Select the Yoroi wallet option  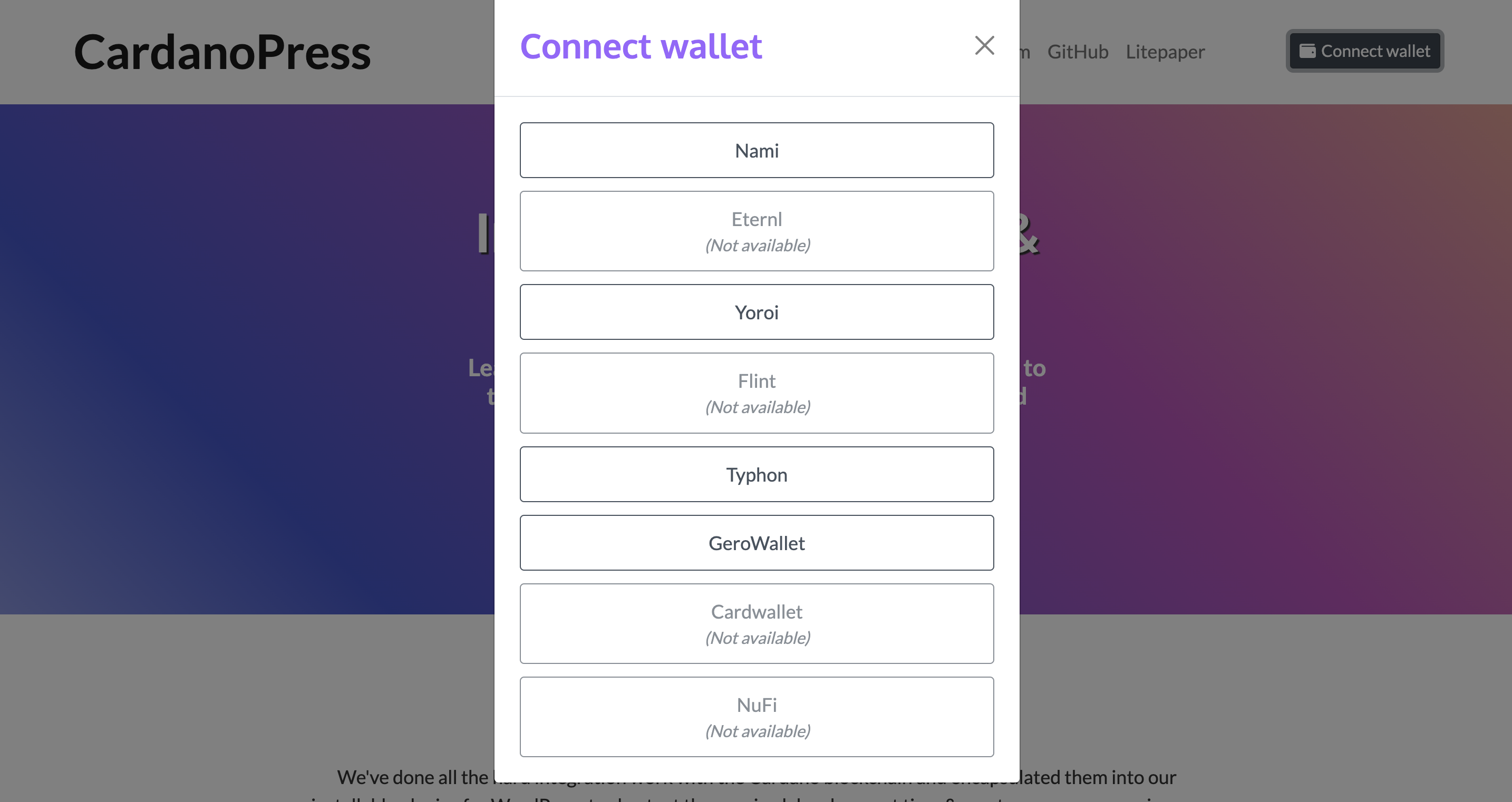[756, 312]
